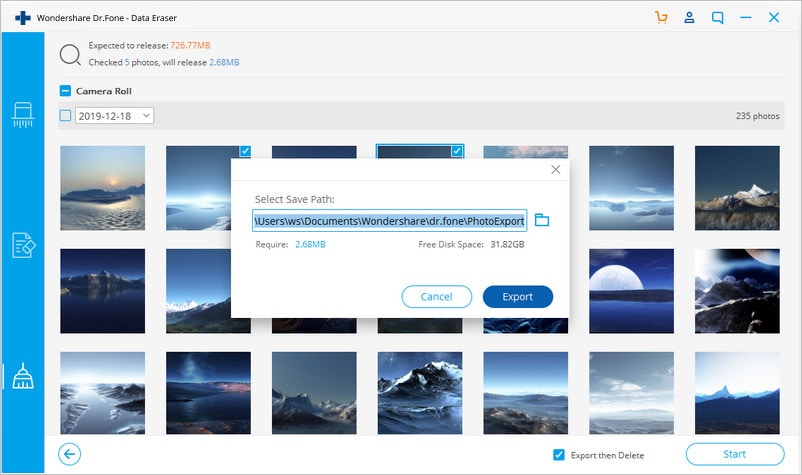Image resolution: width=802 pixels, height=475 pixels.
Task: Open the 2019-12-18 date dropdown
Action: click(x=115, y=116)
